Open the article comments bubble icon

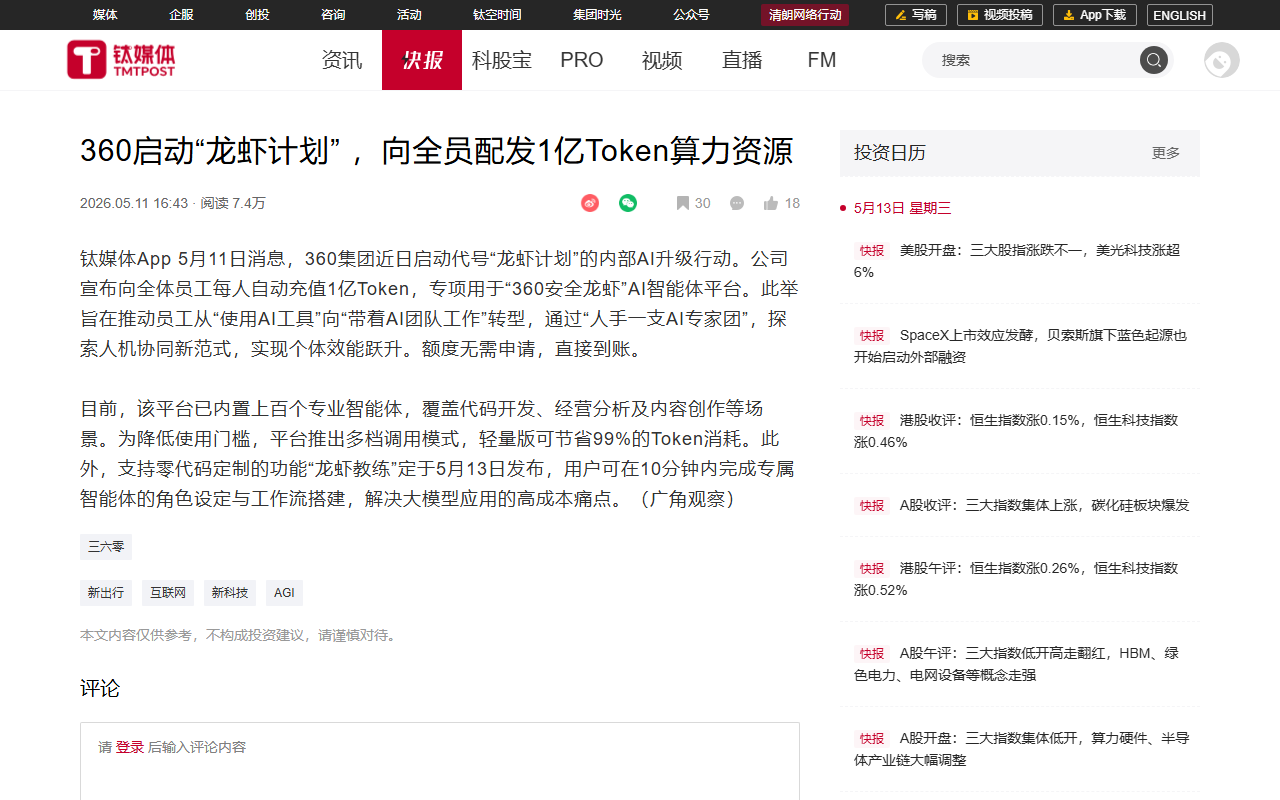point(737,203)
